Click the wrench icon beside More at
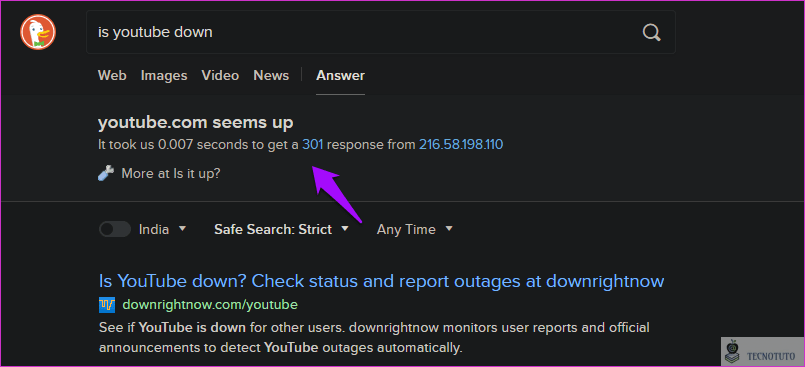Image resolution: width=805 pixels, height=367 pixels. pos(105,173)
